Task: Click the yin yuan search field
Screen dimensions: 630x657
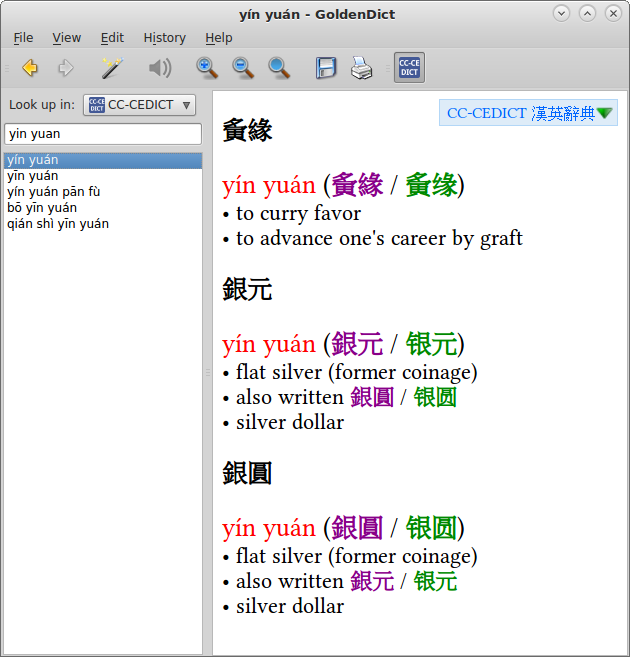Action: [103, 134]
